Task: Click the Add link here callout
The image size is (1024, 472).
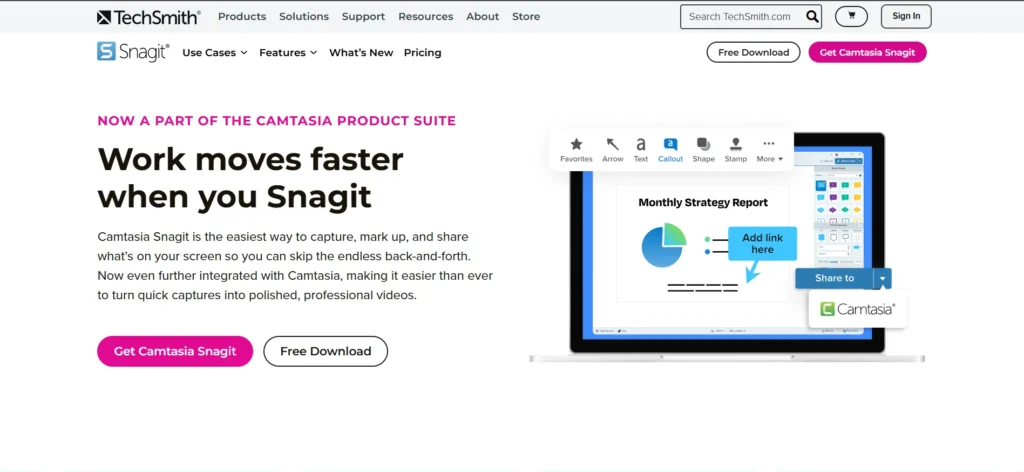Action: tap(762, 244)
